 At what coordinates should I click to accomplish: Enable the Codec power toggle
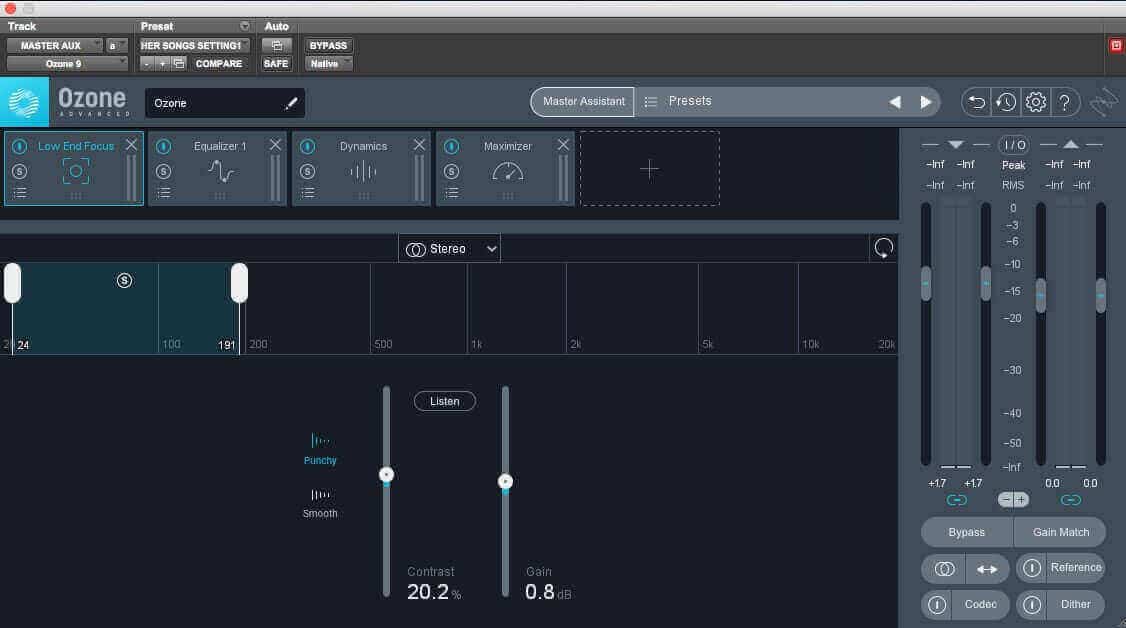937,605
